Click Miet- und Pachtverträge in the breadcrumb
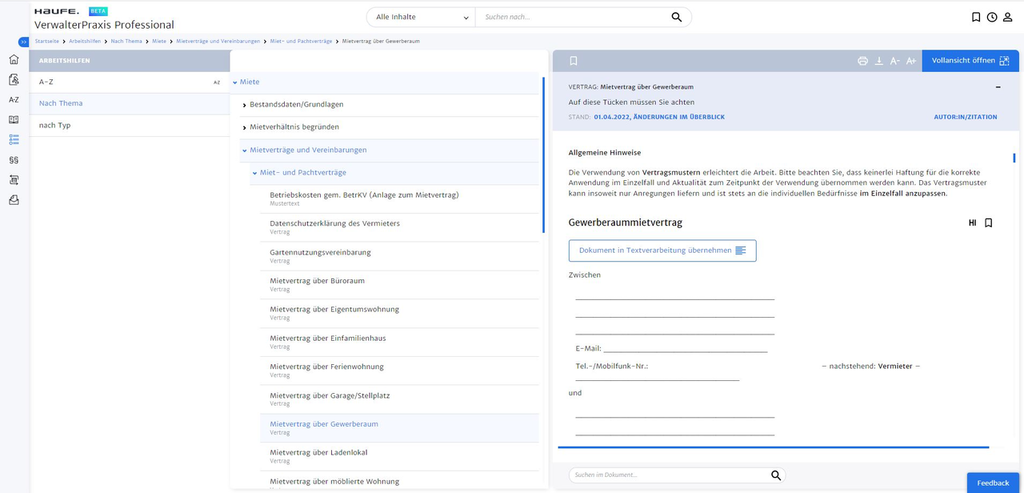This screenshot has width=1024, height=493. 300,41
